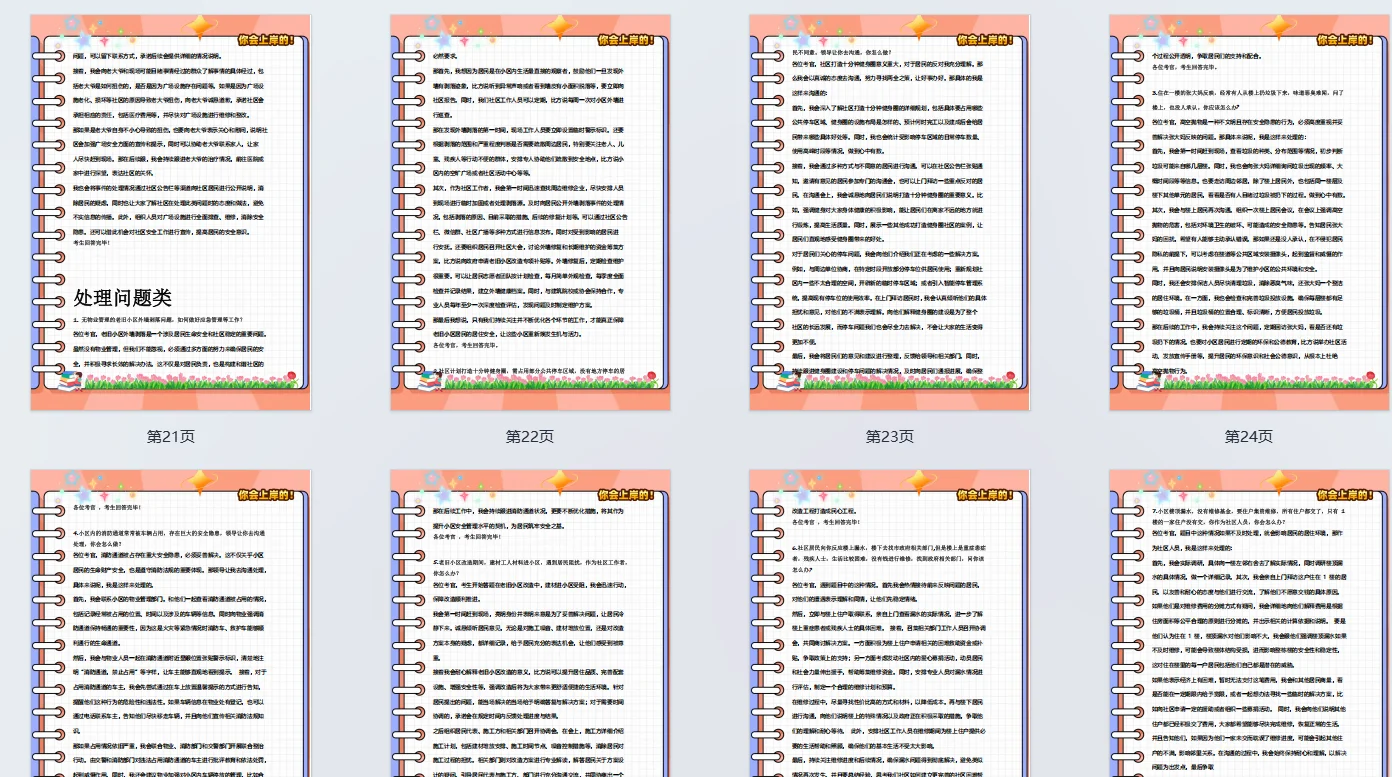Select the thumbnail containing question 5 about 老旧小区改造

click(x=530, y=623)
